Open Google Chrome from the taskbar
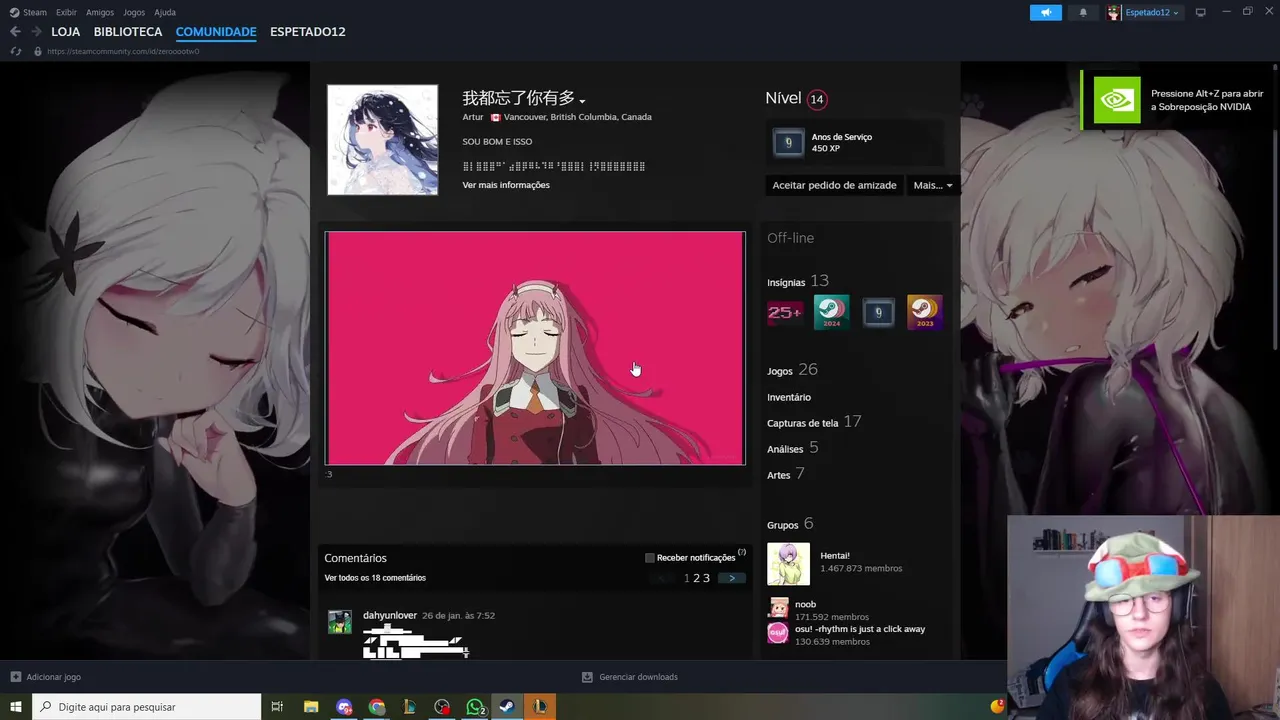The height and width of the screenshot is (720, 1280). [376, 707]
